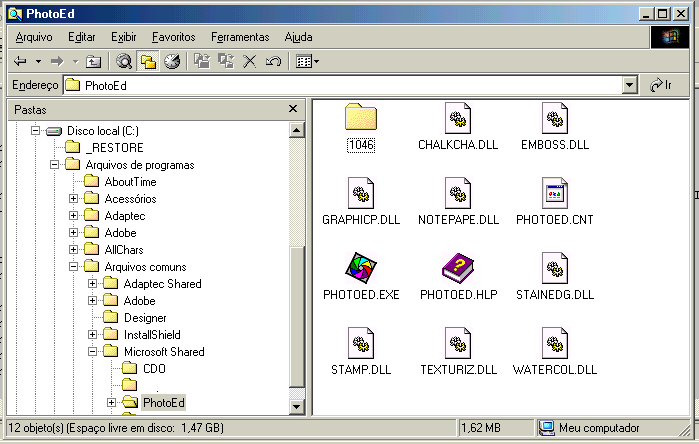
Task: Click the Undo toolbar icon
Action: (x=273, y=62)
